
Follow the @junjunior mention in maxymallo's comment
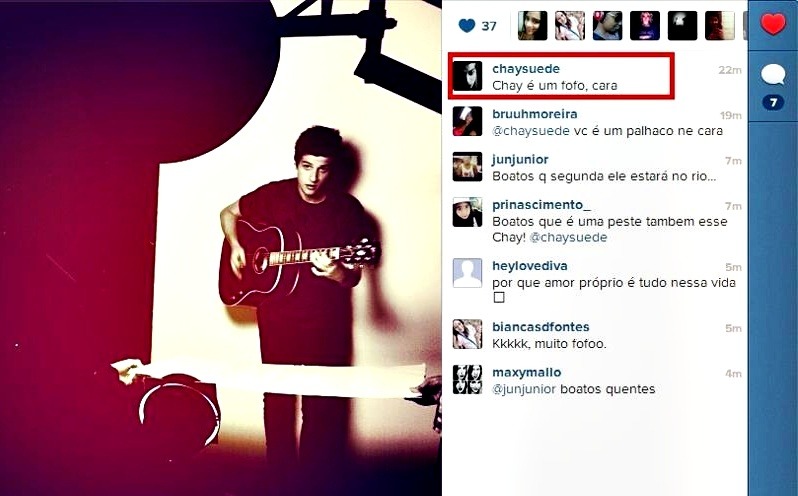point(524,390)
